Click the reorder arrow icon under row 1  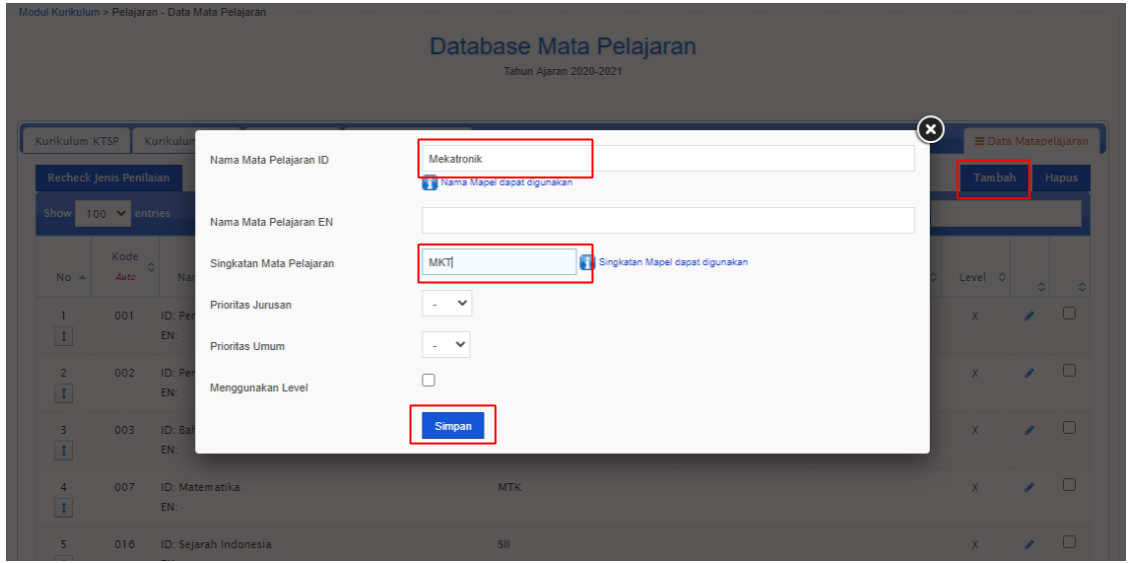coord(63,337)
